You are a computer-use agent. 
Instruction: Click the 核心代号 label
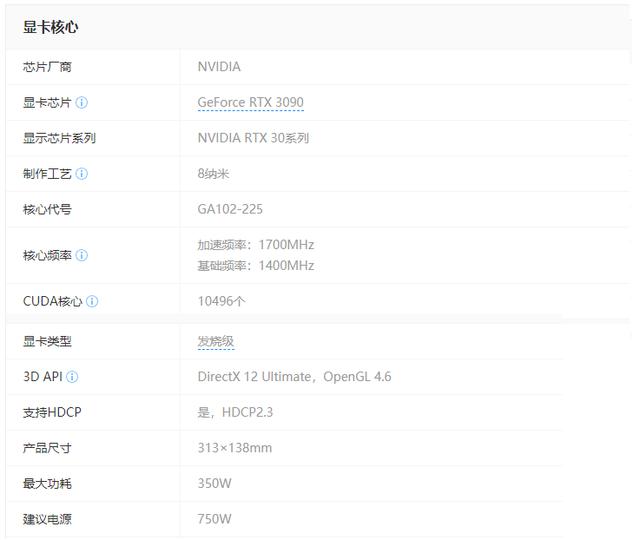47,209
